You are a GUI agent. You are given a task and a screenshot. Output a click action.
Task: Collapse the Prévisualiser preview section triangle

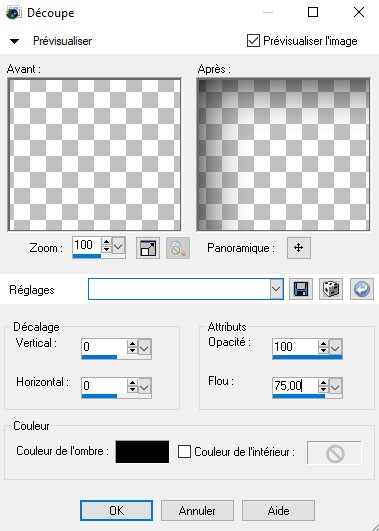[x=15, y=42]
